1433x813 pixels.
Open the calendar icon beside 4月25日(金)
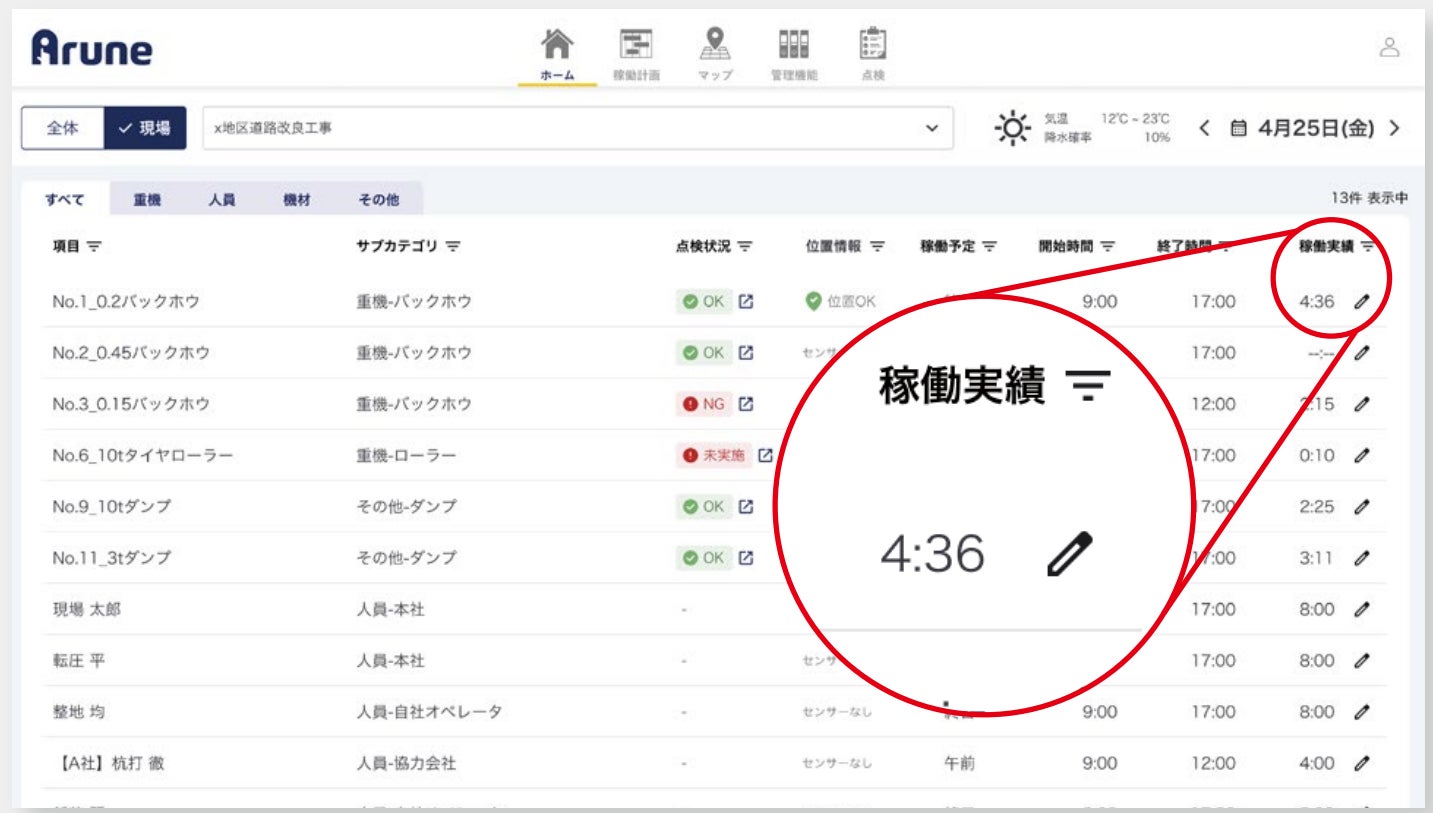tap(1238, 129)
